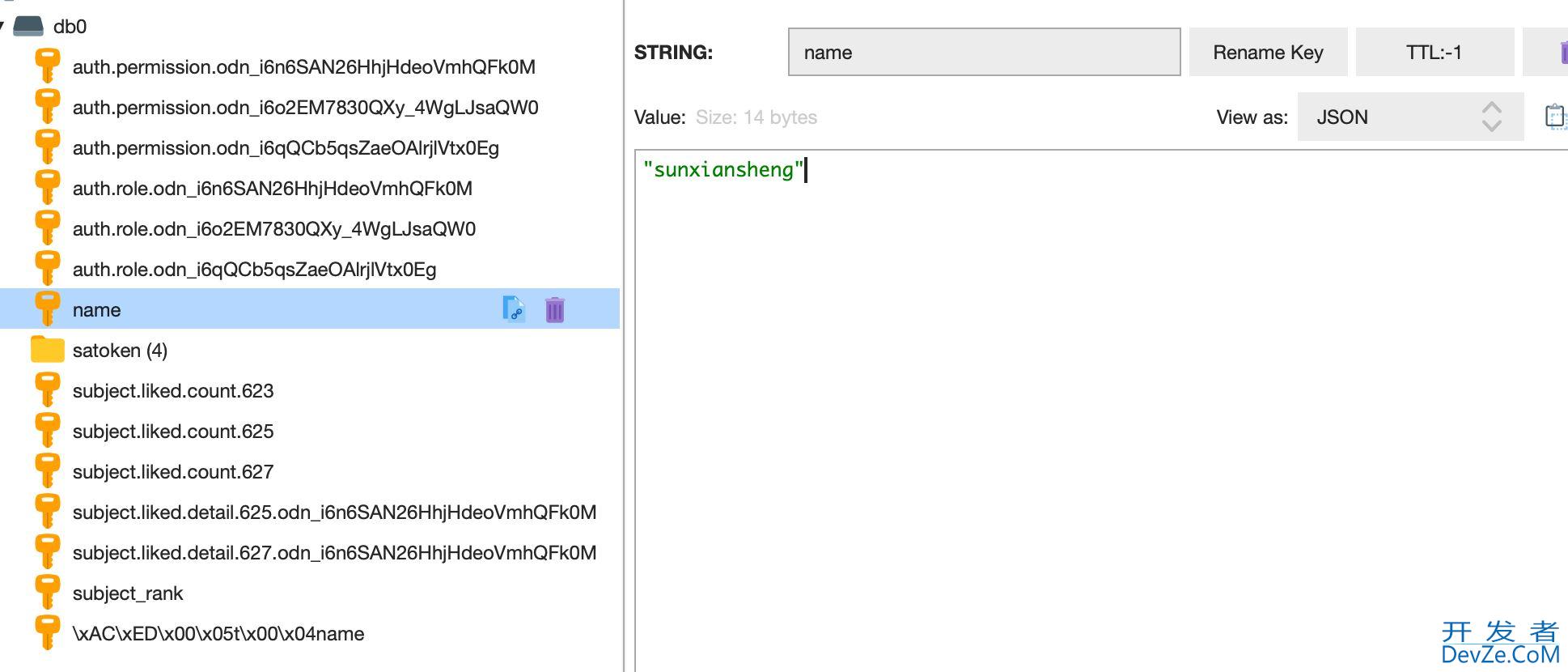Select key auth.permission.odn_i6o2EM7830QXy_4WgLJsaQW0
The image size is (1568, 672).
click(x=306, y=108)
